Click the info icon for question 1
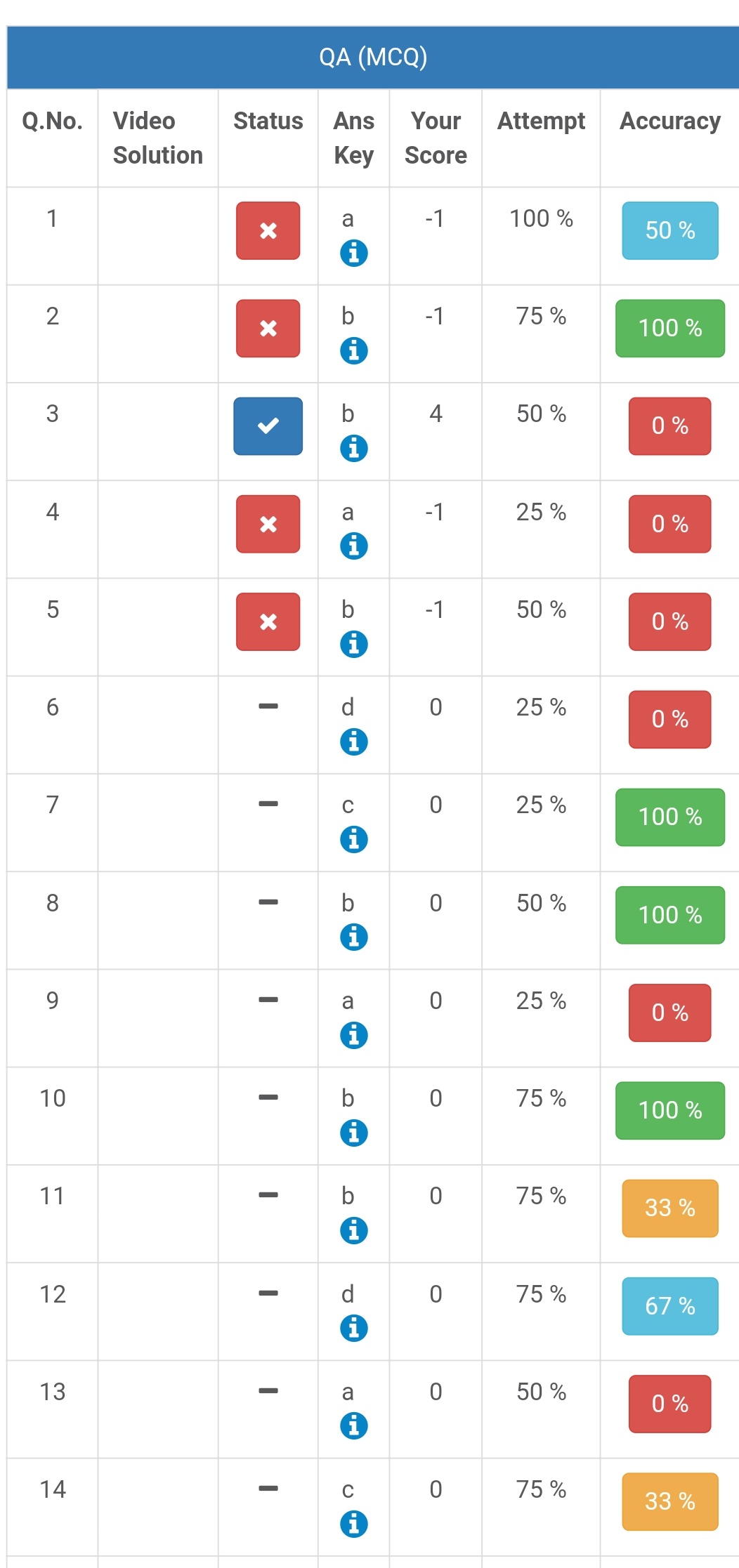Screen dimensions: 739x1568 353,253
